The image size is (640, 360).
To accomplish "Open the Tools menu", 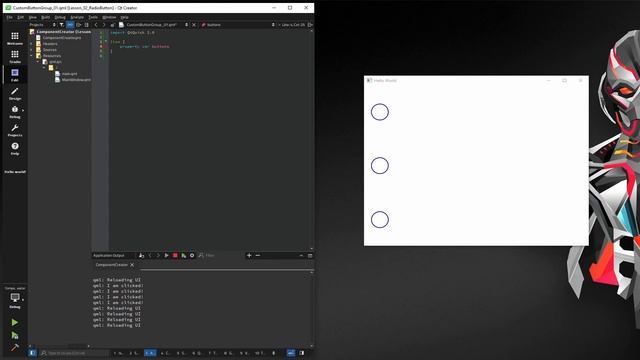I will 93,17.
